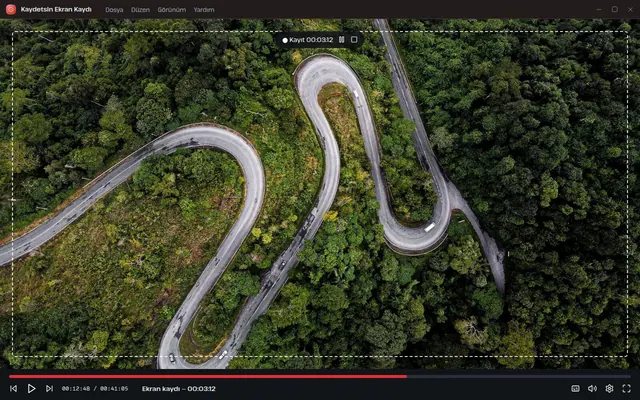Image resolution: width=640 pixels, height=400 pixels.
Task: Open the Yardım menu
Action: pos(204,10)
